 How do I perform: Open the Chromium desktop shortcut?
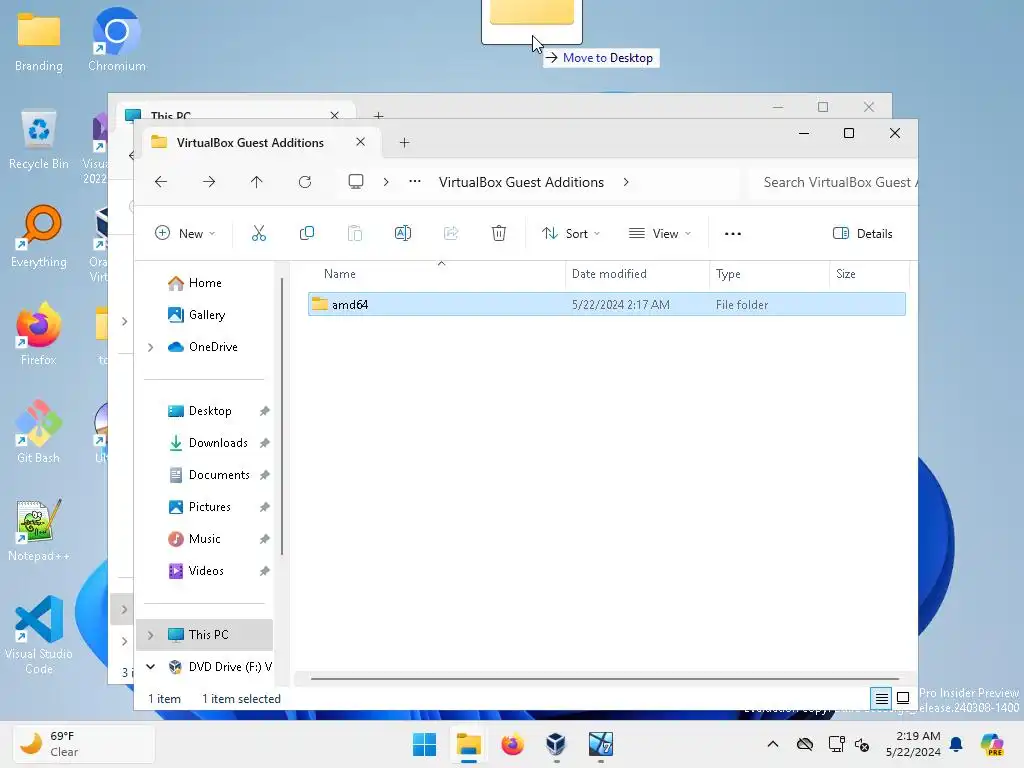[117, 39]
